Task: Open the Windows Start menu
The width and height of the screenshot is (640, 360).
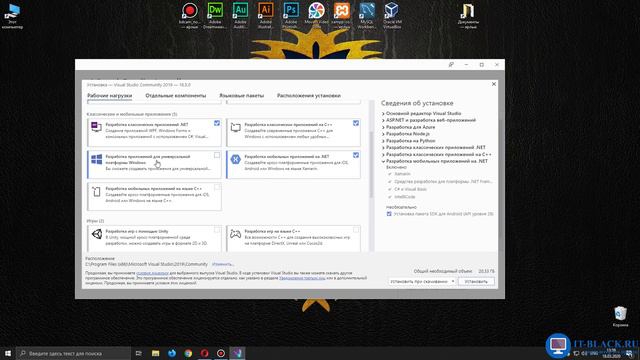Action: pos(7,353)
